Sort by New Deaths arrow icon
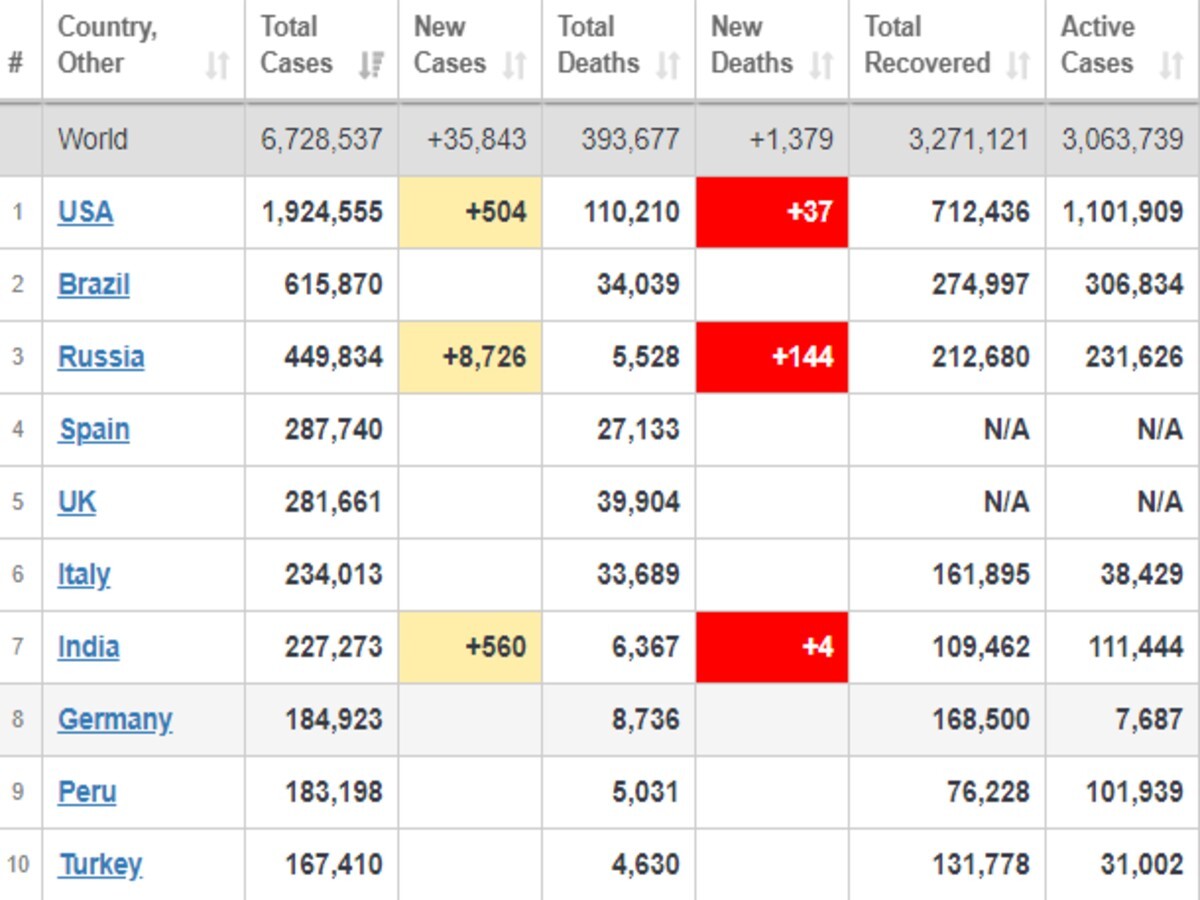 point(821,66)
